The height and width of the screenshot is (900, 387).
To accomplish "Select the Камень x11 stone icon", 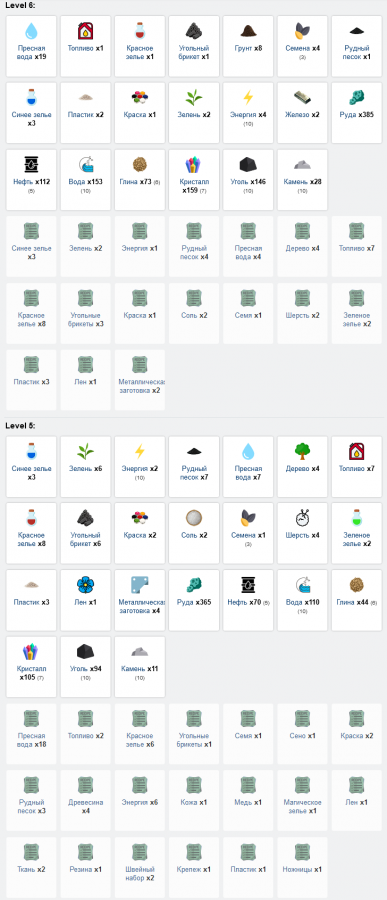I will tap(140, 652).
